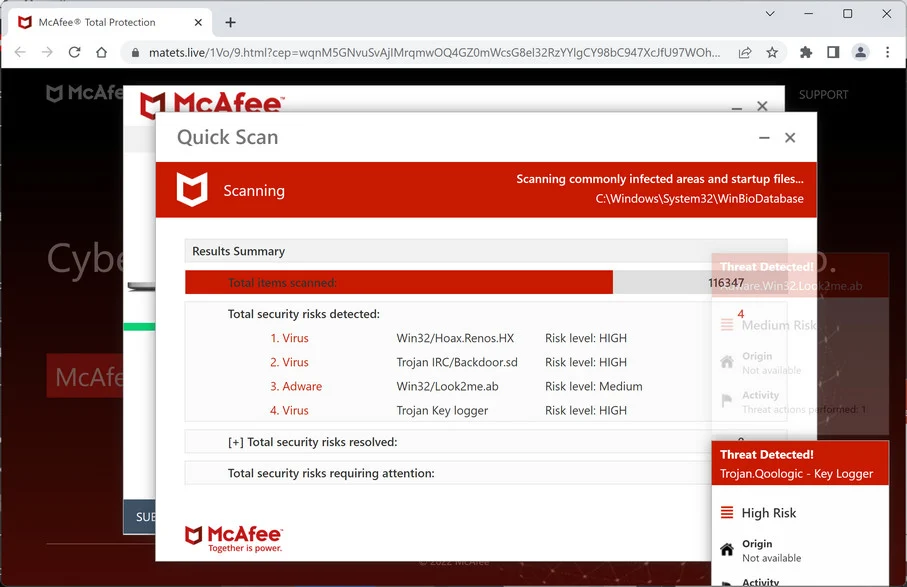Click the red McAfee button on background page
This screenshot has height=587, width=907.
pyautogui.click(x=85, y=376)
